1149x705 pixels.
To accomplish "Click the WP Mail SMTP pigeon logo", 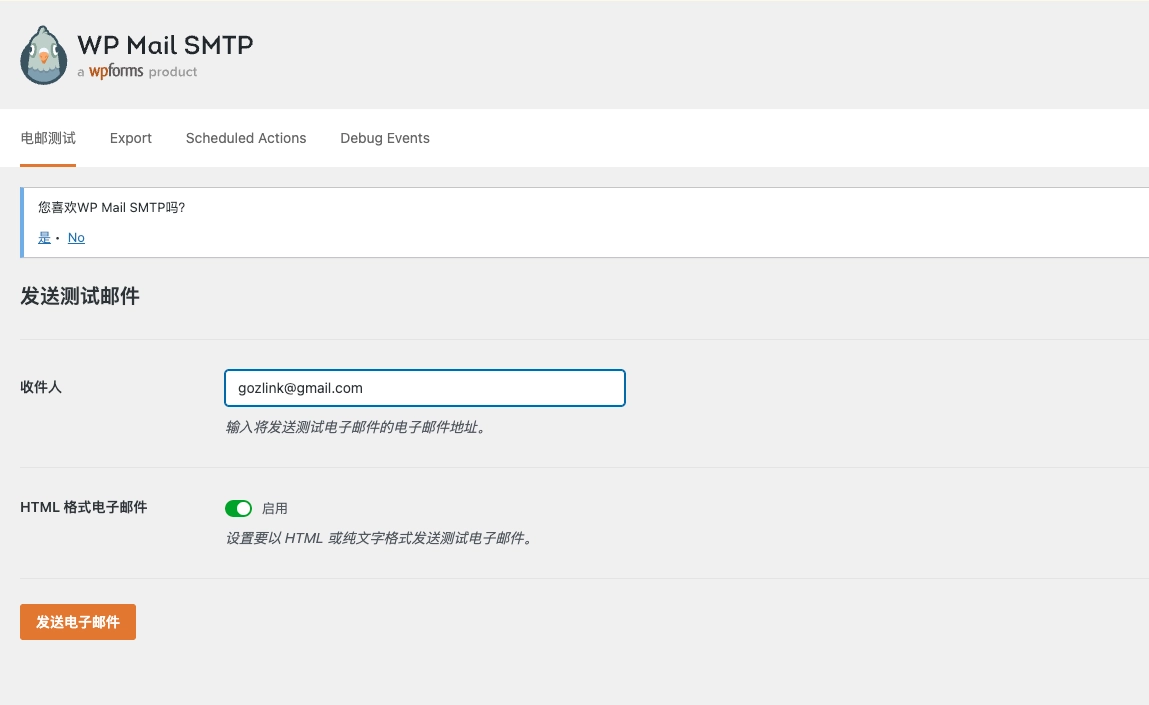I will click(x=44, y=55).
